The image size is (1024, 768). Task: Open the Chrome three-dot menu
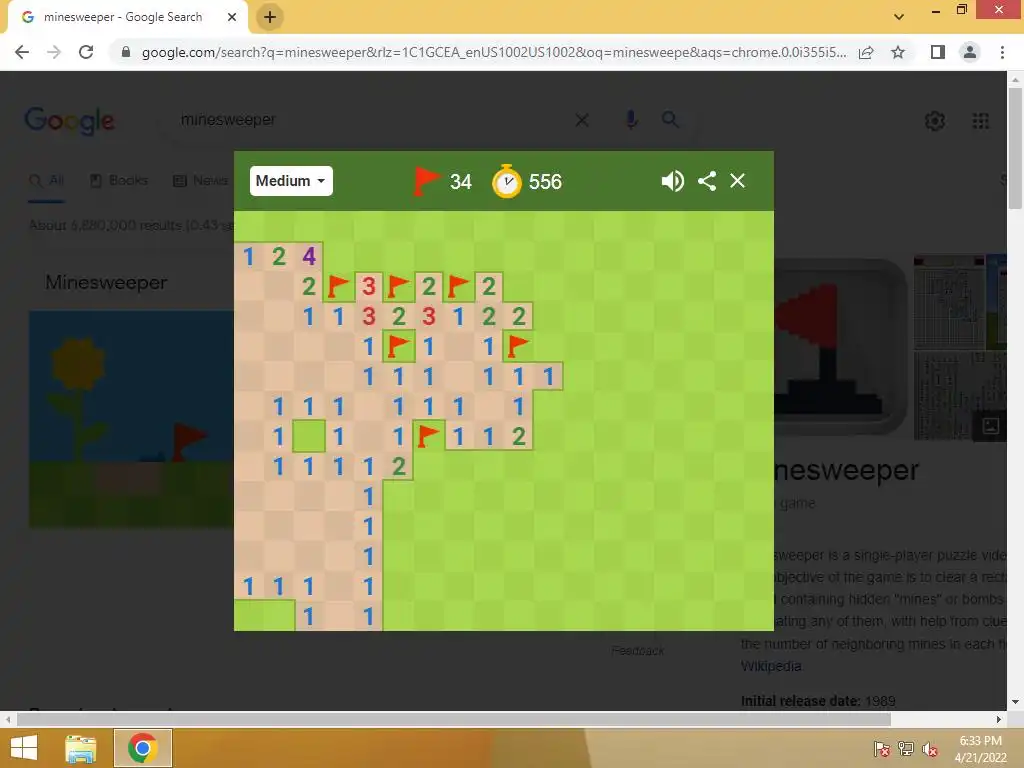(x=1002, y=52)
